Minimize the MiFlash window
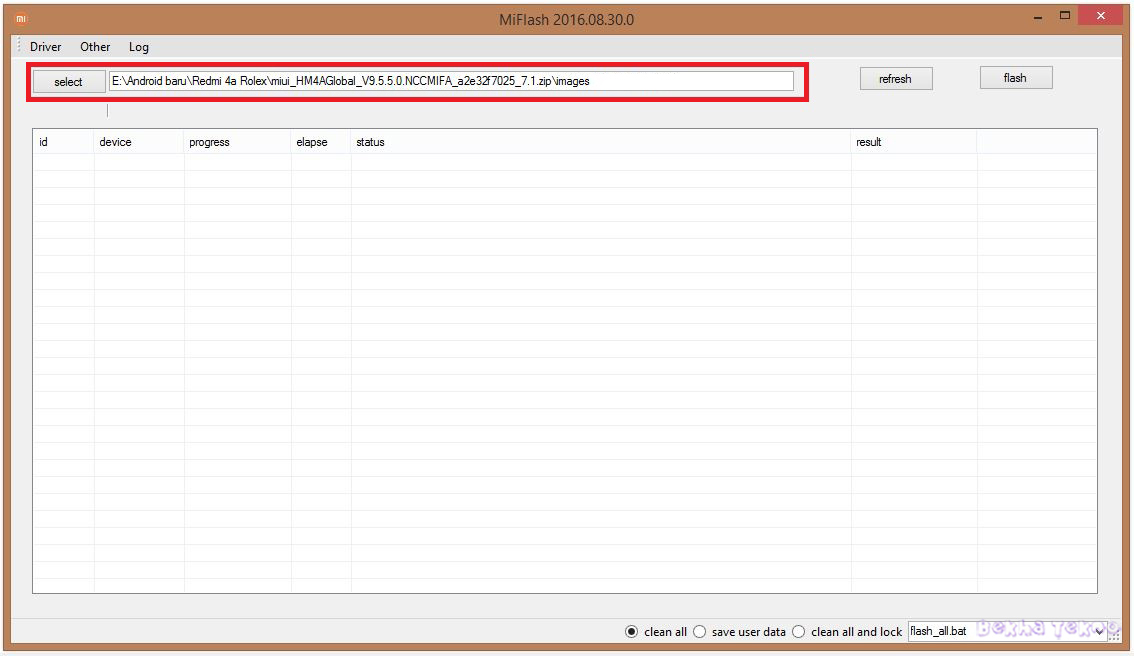Viewport: 1134px width, 656px height. tap(1039, 17)
